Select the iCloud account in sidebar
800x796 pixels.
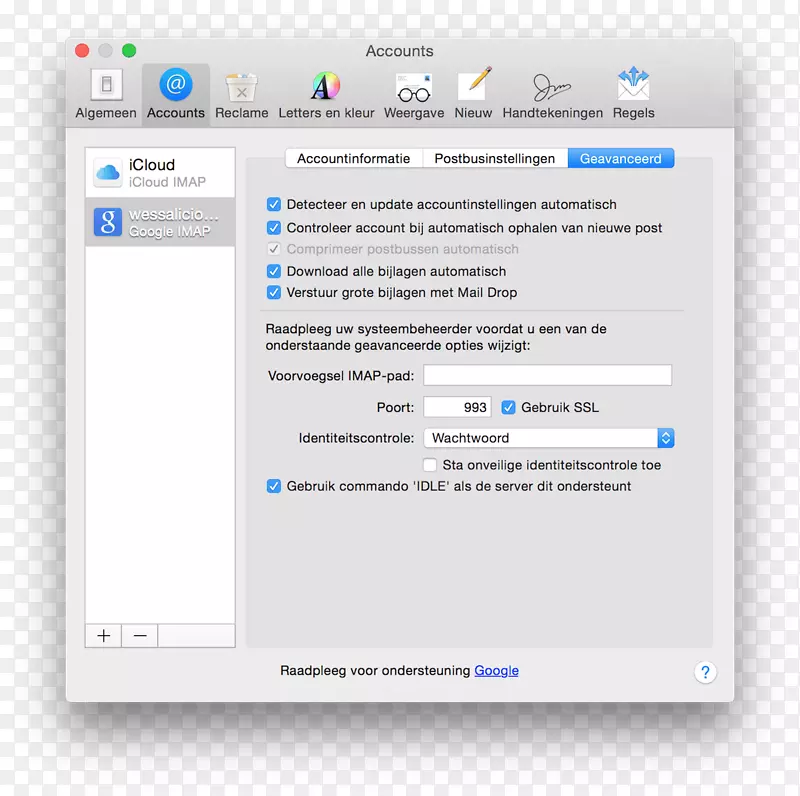[158, 170]
